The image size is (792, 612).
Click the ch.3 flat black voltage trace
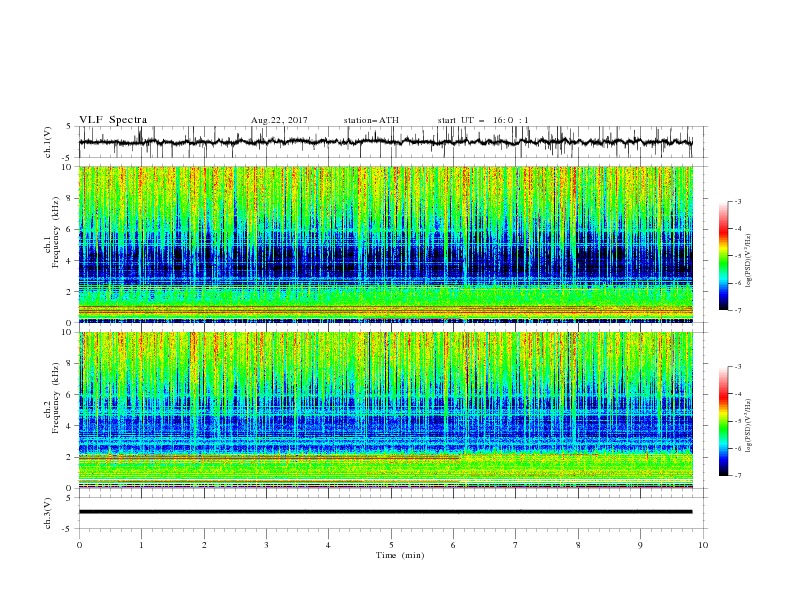pos(385,512)
